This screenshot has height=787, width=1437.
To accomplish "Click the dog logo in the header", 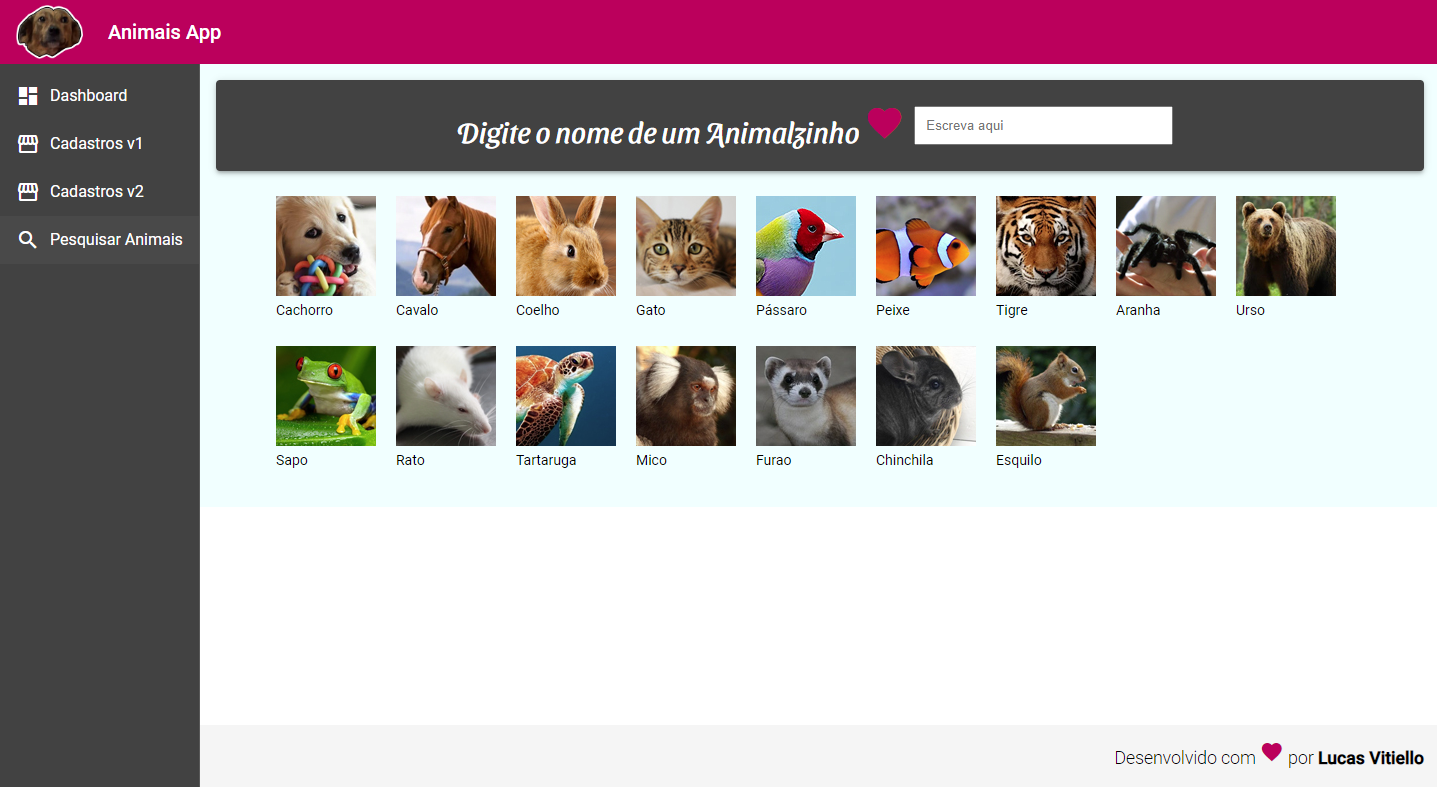I will pos(48,31).
